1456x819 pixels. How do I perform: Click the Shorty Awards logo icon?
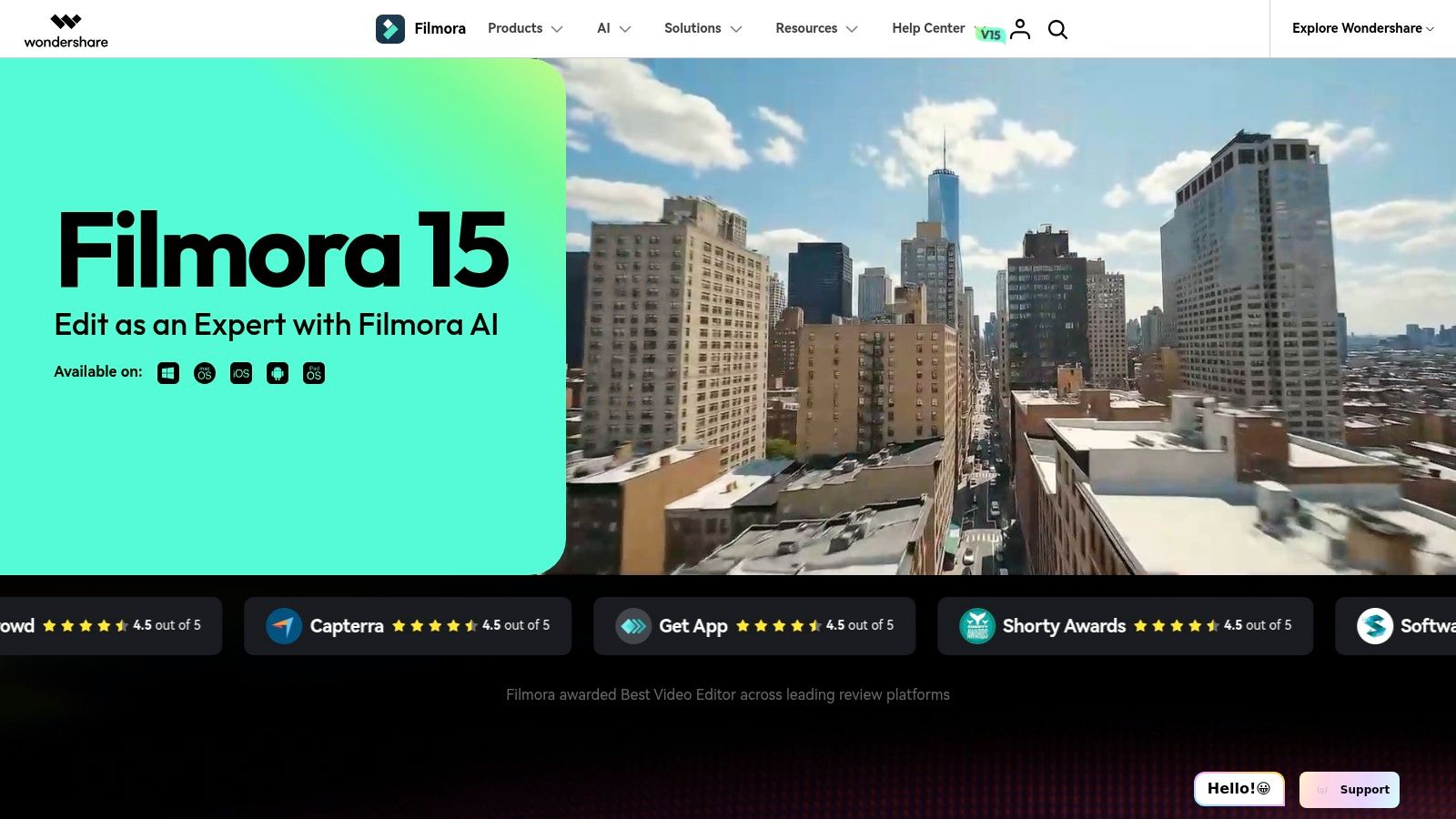(x=977, y=626)
